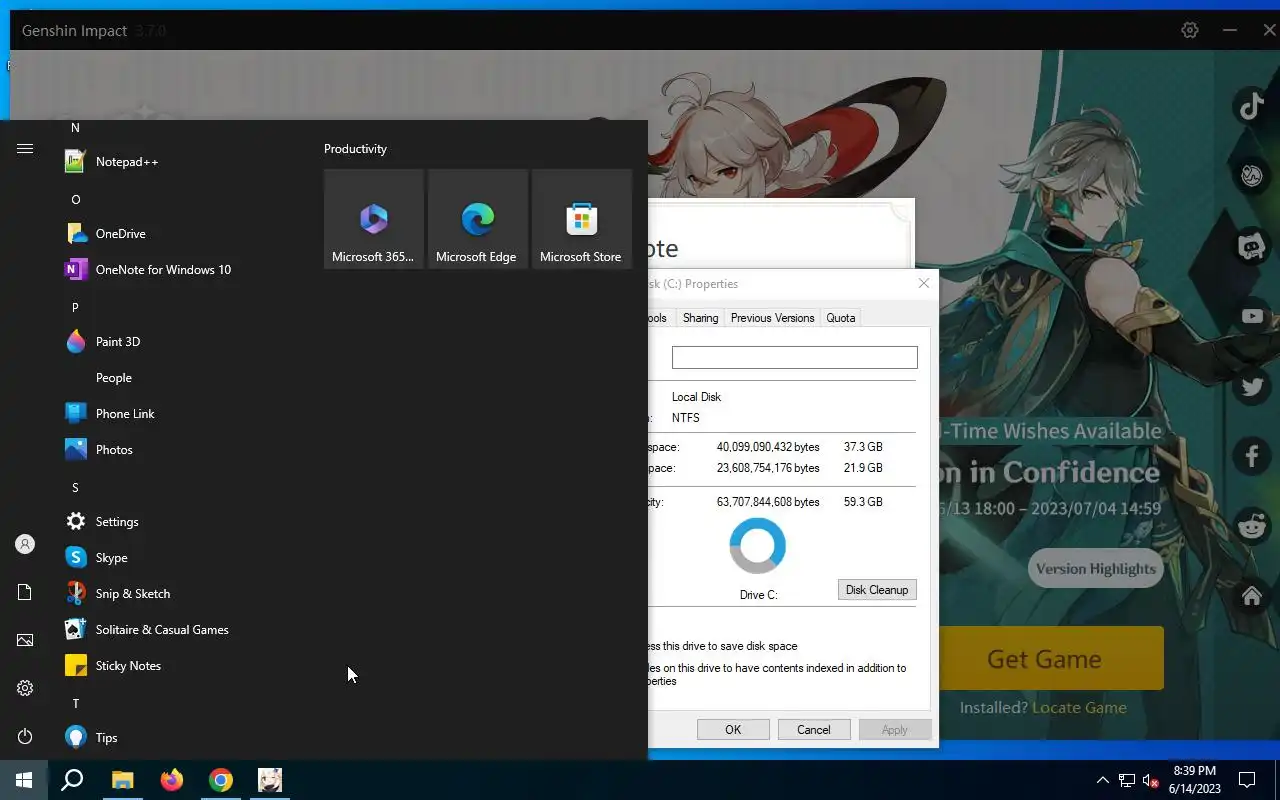The width and height of the screenshot is (1280, 800).
Task: Click OK in the Properties dialog
Action: [x=733, y=730]
